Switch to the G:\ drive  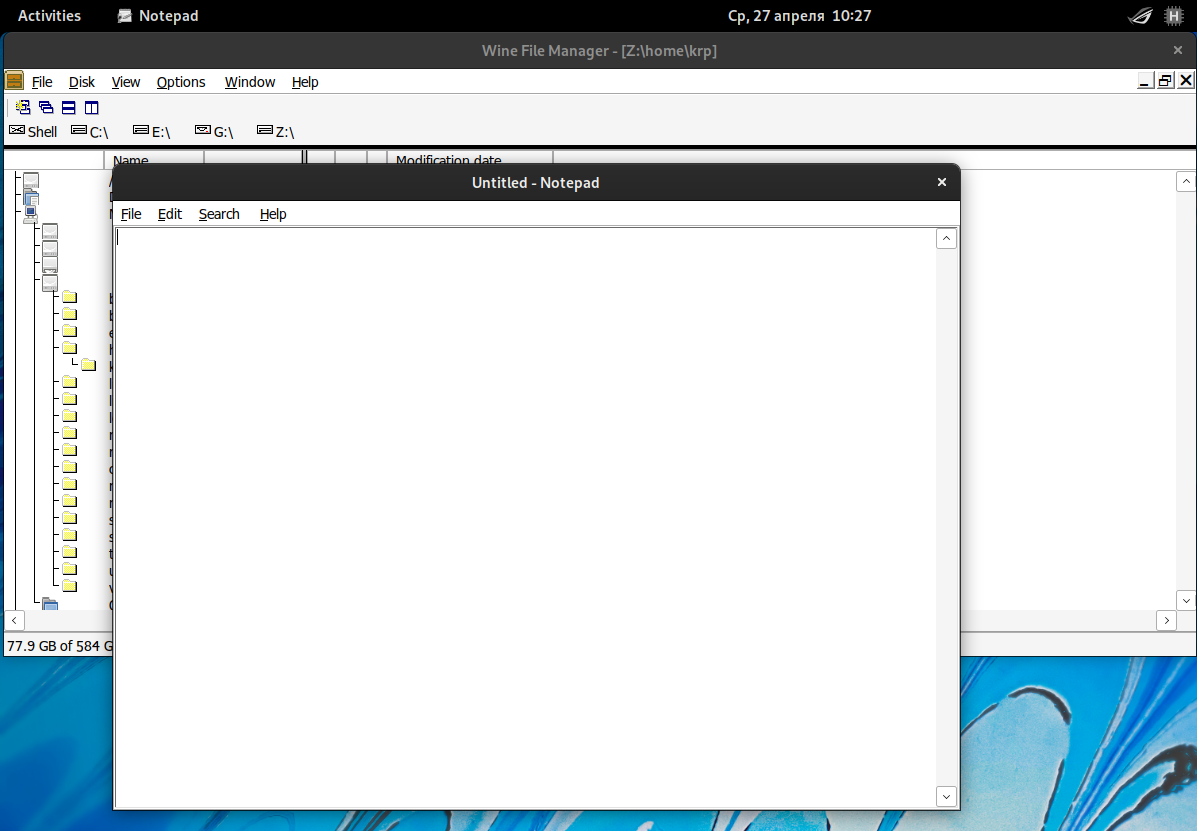pyautogui.click(x=214, y=131)
